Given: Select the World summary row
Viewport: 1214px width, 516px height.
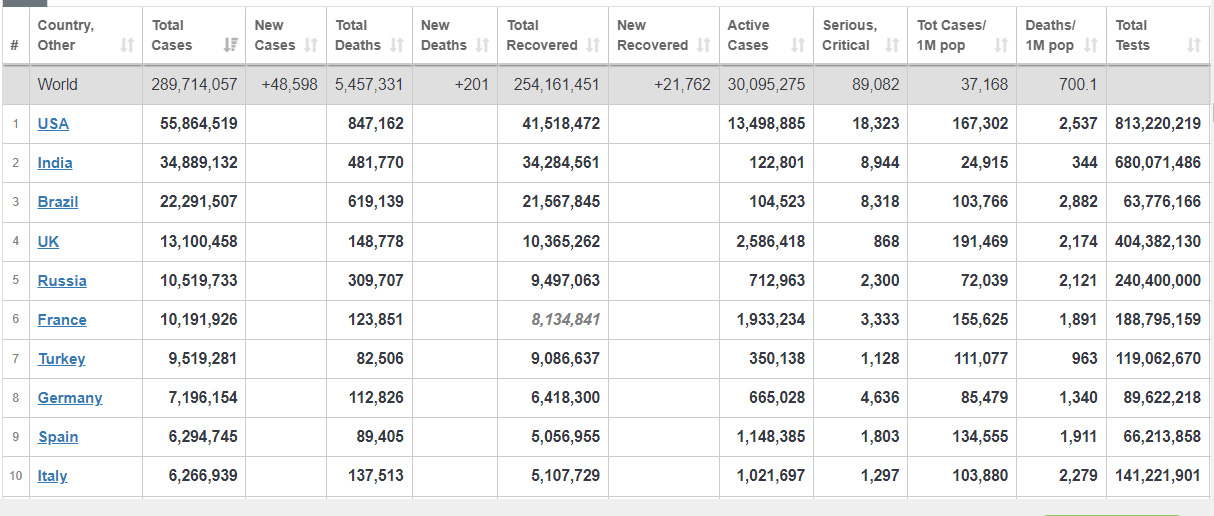Looking at the screenshot, I should 606,85.
